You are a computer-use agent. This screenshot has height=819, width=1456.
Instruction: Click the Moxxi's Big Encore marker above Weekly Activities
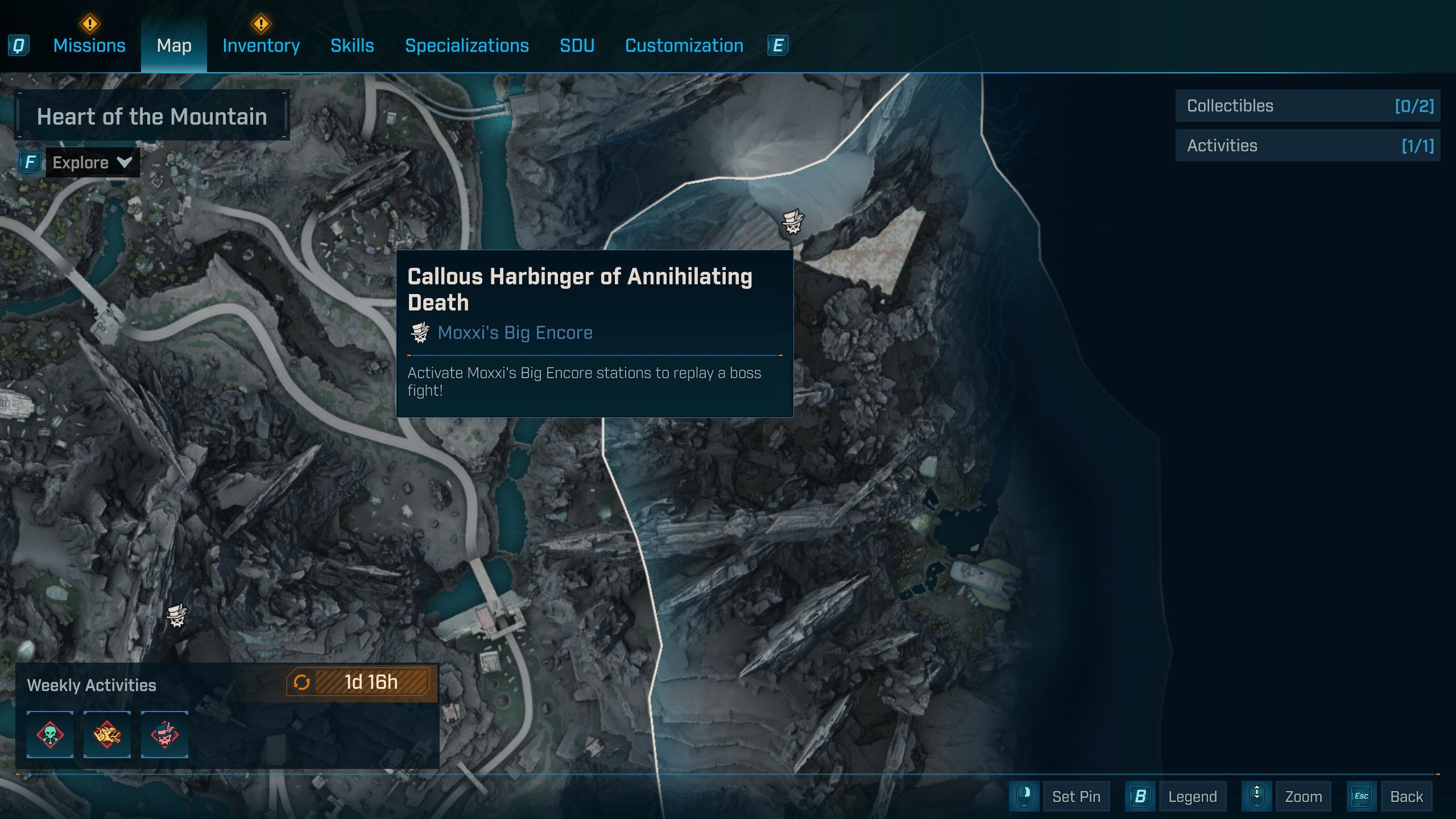[177, 616]
